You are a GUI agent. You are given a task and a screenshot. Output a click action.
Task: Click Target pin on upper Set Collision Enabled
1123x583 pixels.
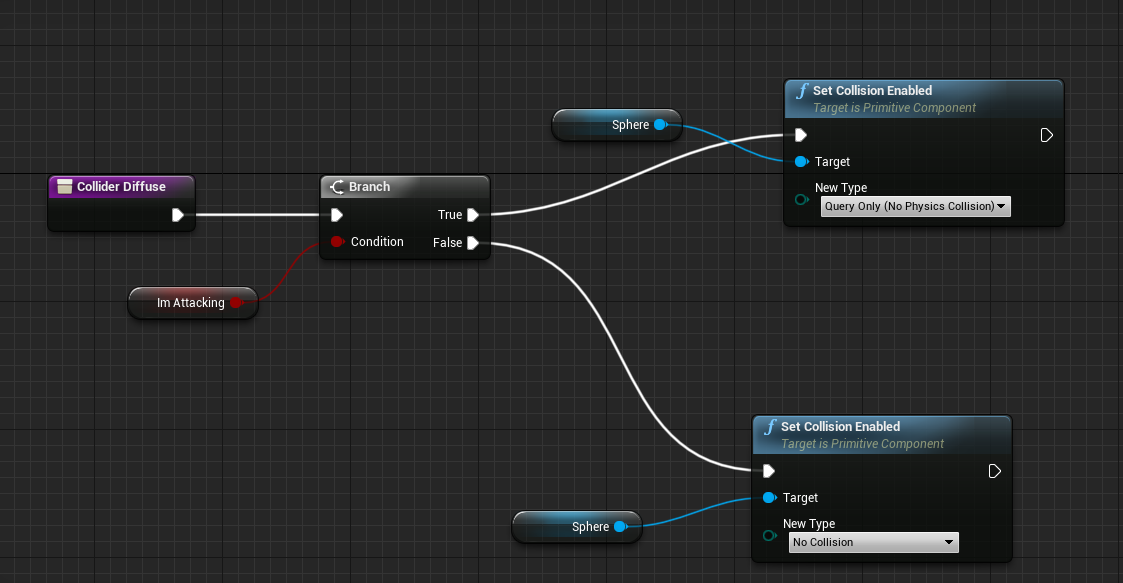click(800, 161)
